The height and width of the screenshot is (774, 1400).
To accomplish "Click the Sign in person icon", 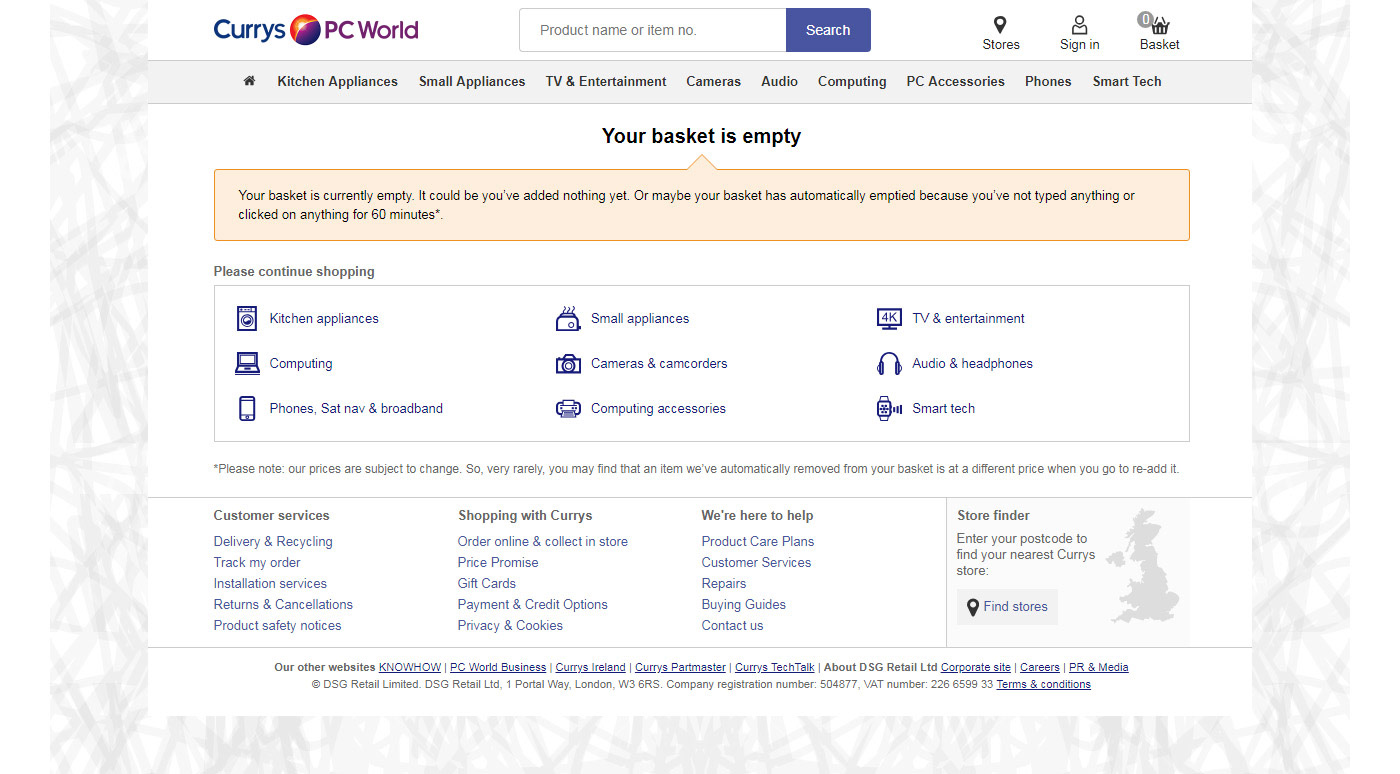I will (1079, 25).
